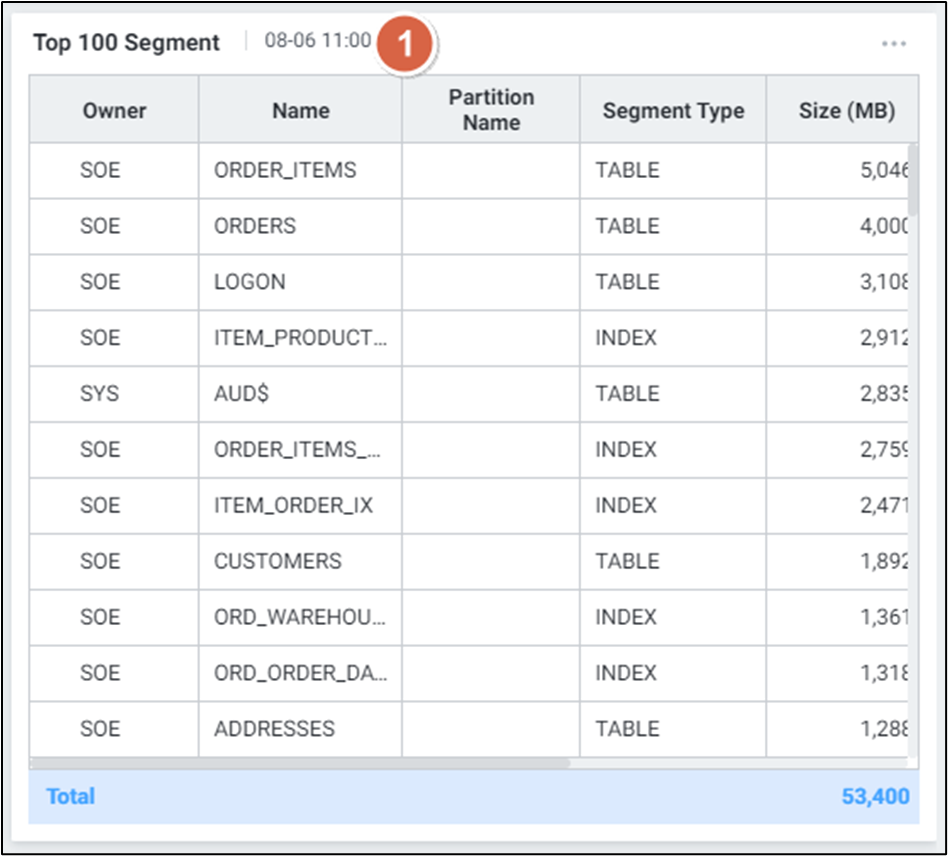Click the horizontal scrollbar at table bottom
The height and width of the screenshot is (856, 948).
(x=300, y=762)
